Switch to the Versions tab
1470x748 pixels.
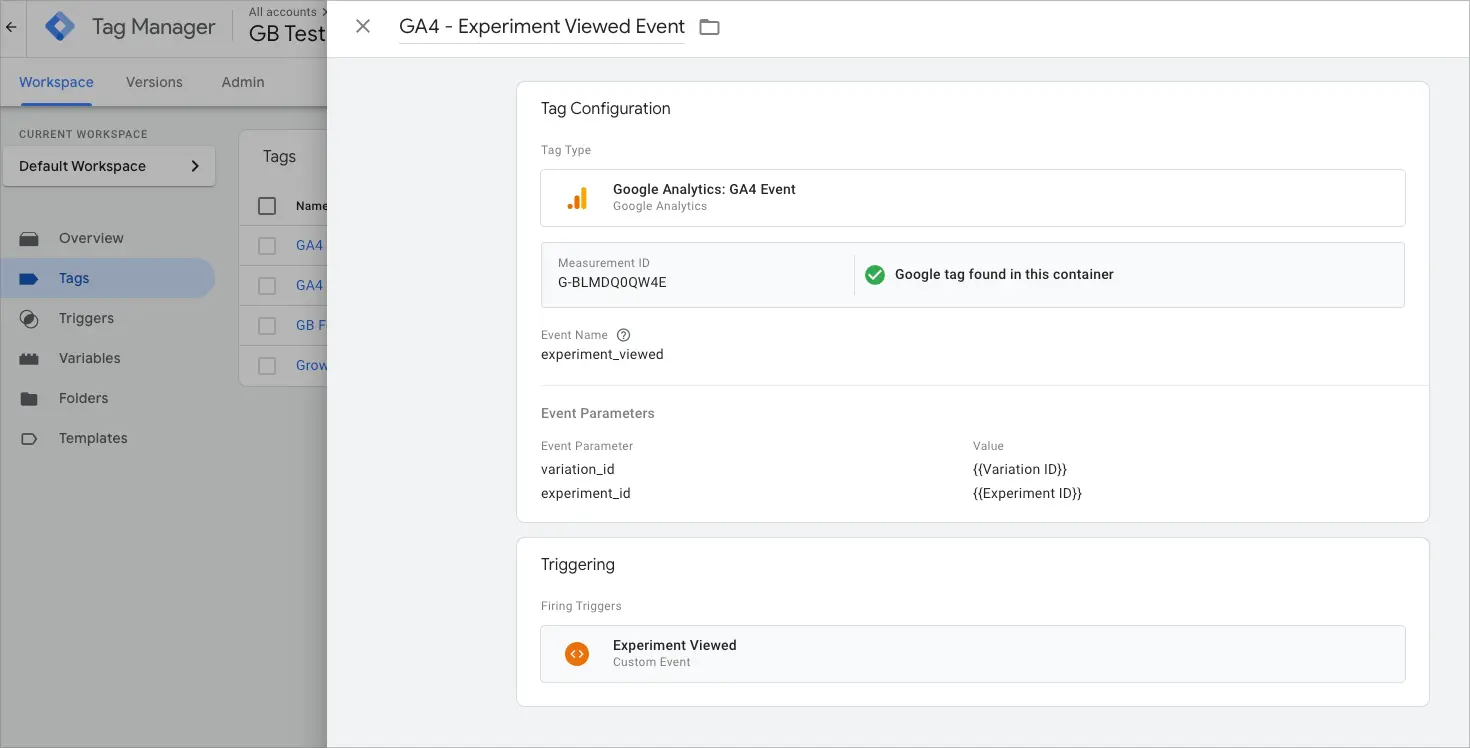(154, 82)
